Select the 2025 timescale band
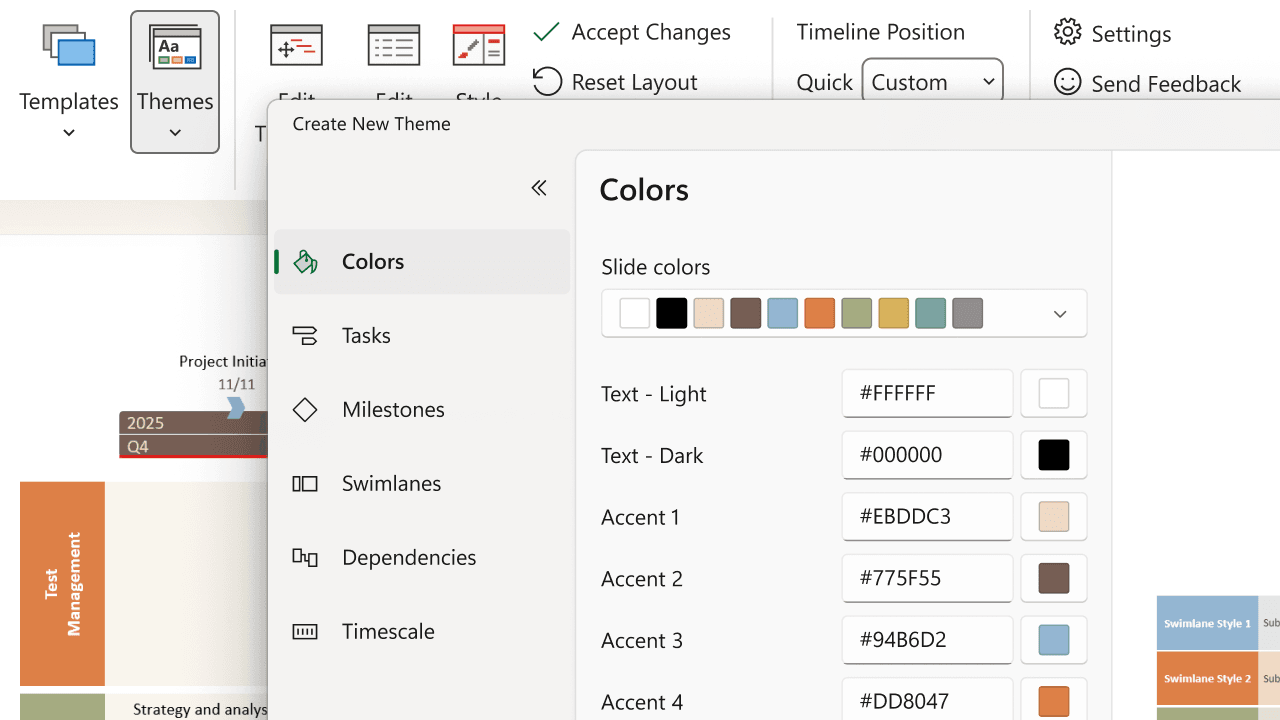 [x=193, y=423]
